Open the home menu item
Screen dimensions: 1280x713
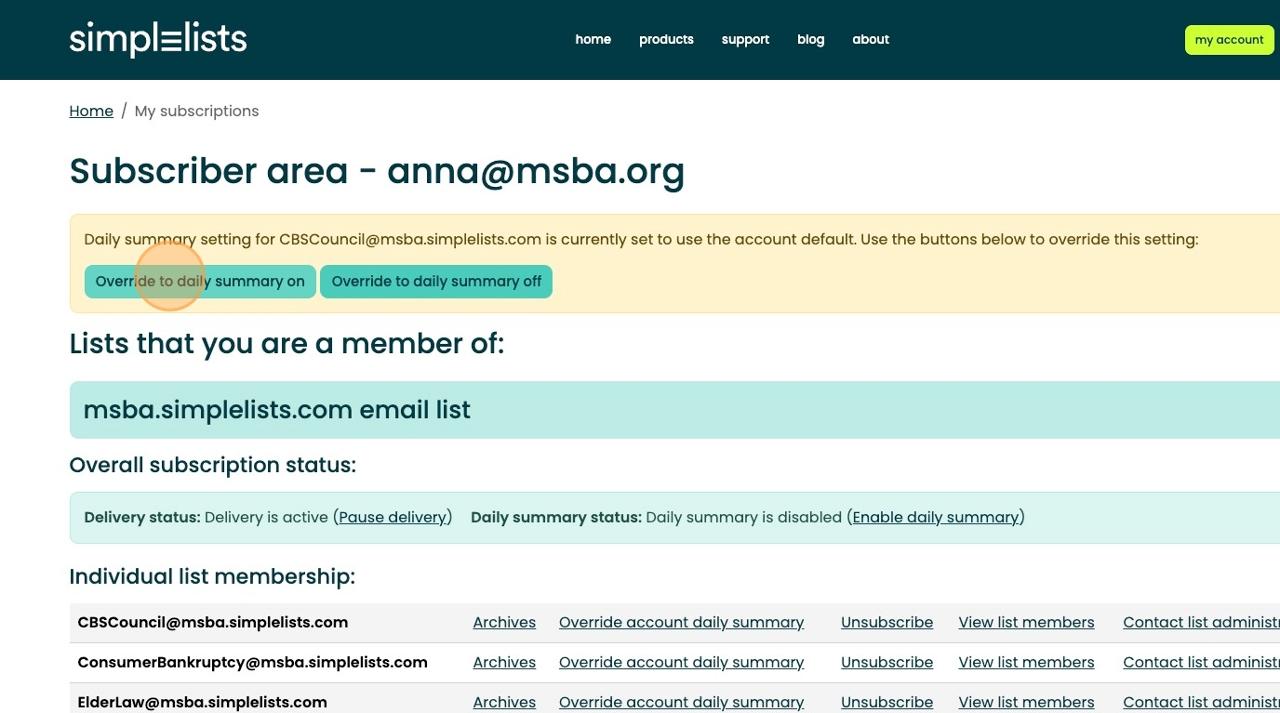593,39
